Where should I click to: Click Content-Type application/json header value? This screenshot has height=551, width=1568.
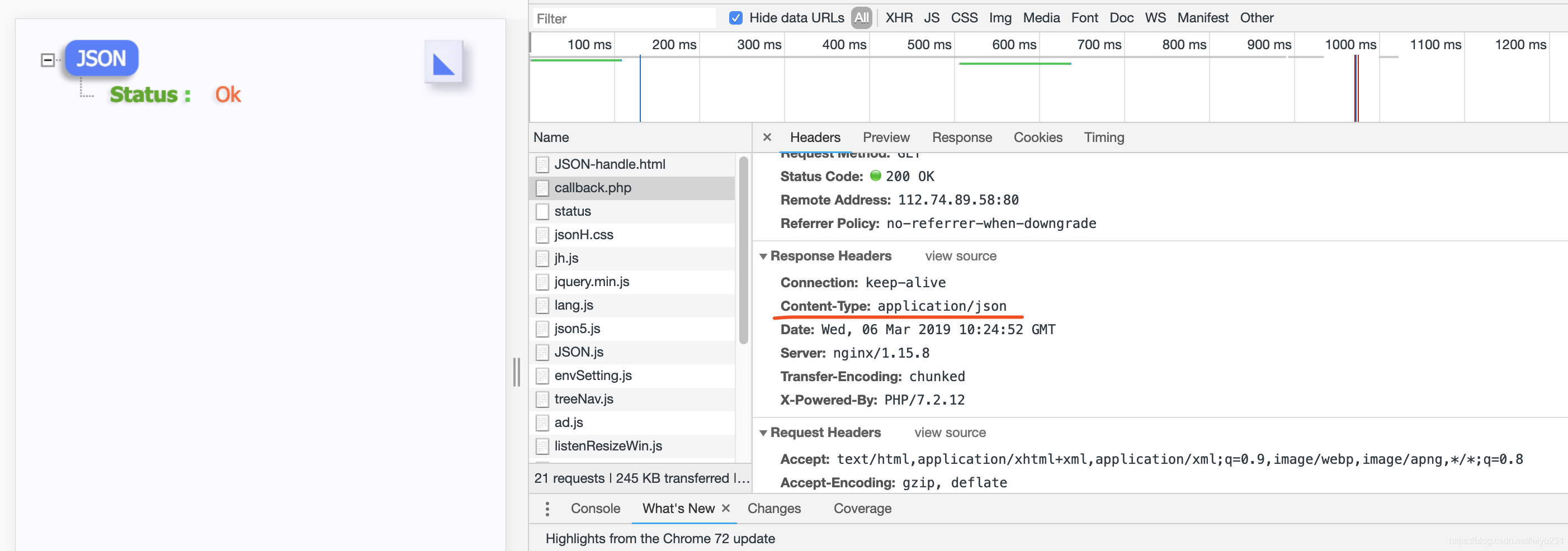click(x=942, y=306)
